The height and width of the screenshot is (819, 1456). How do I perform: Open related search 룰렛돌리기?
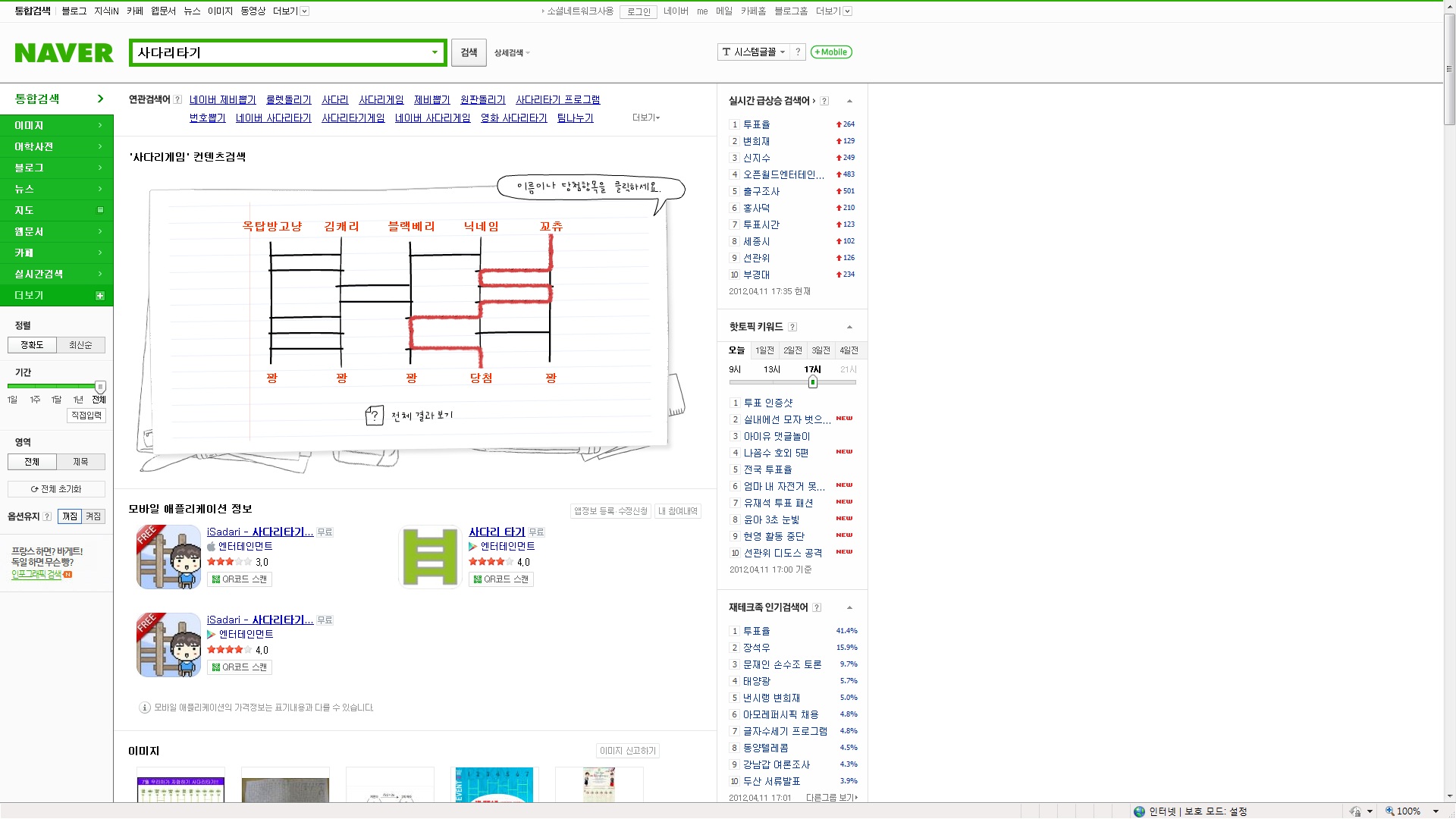click(288, 99)
